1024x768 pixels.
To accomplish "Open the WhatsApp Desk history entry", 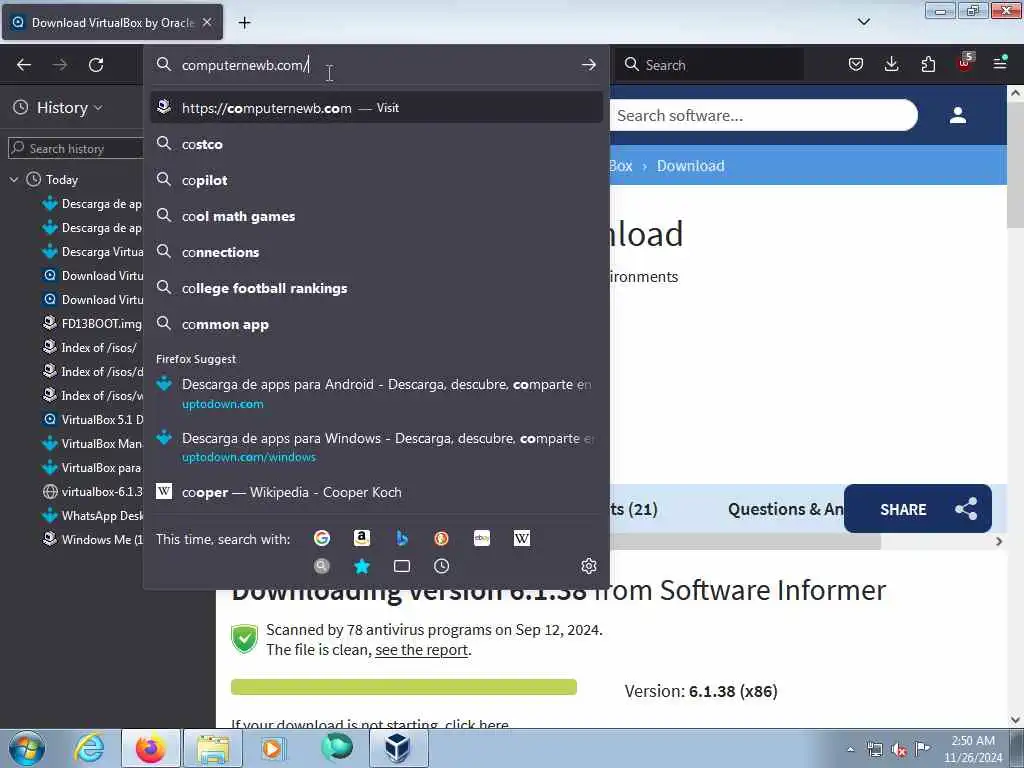I will coord(92,515).
